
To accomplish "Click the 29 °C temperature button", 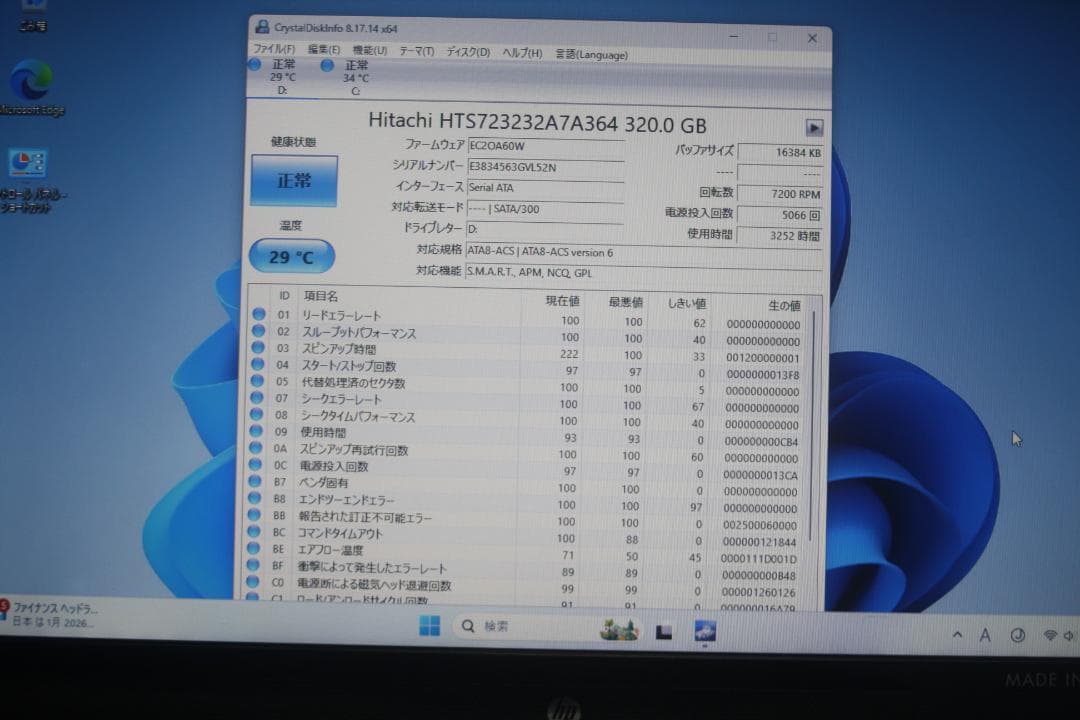I will pos(292,257).
